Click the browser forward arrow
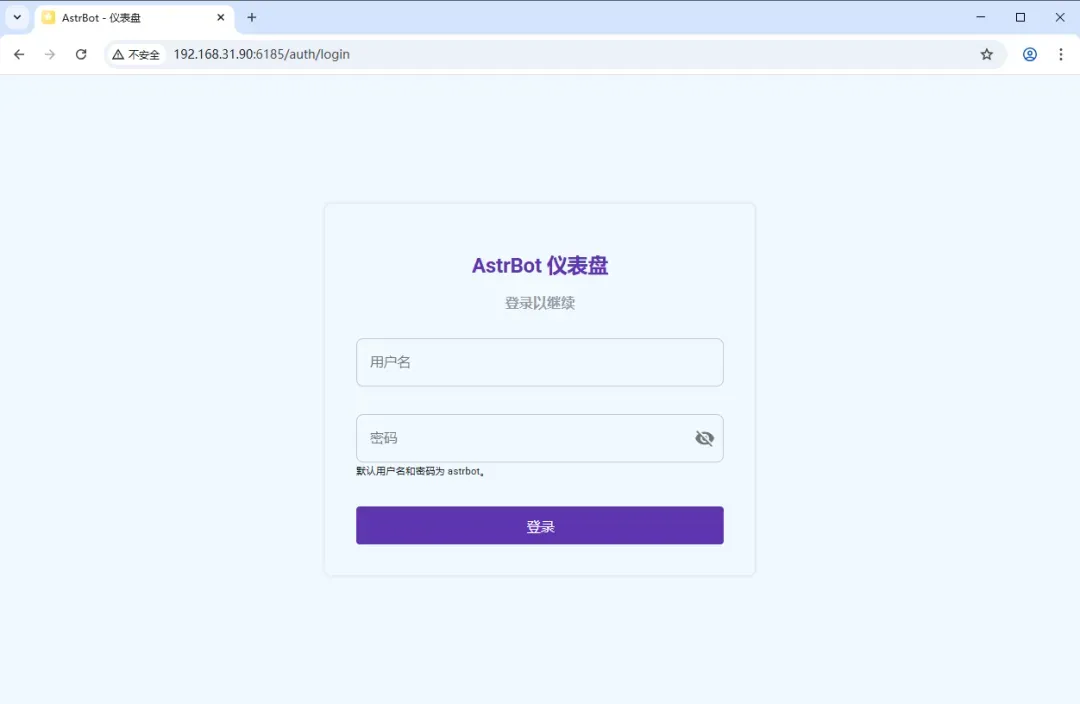1080x704 pixels. 50,54
